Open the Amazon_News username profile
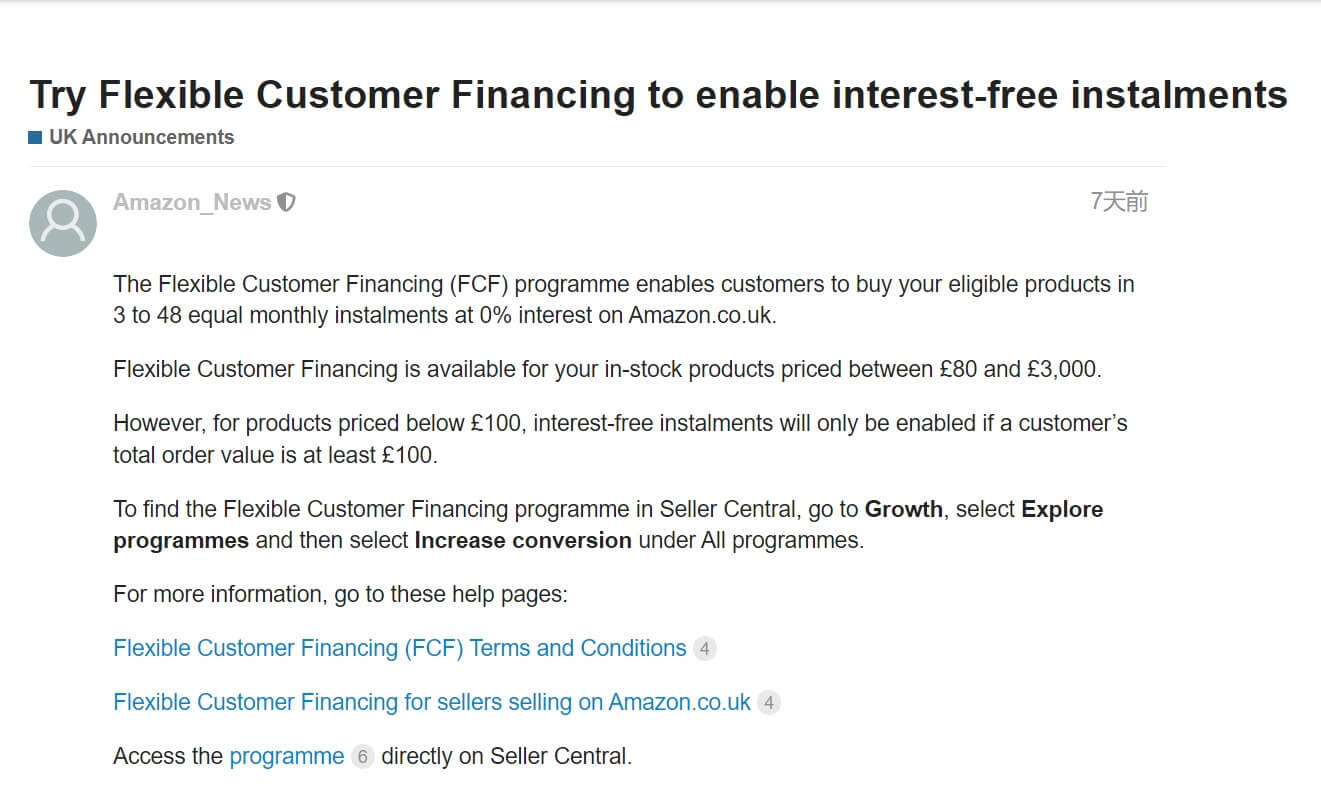This screenshot has height=789, width=1321. click(192, 202)
